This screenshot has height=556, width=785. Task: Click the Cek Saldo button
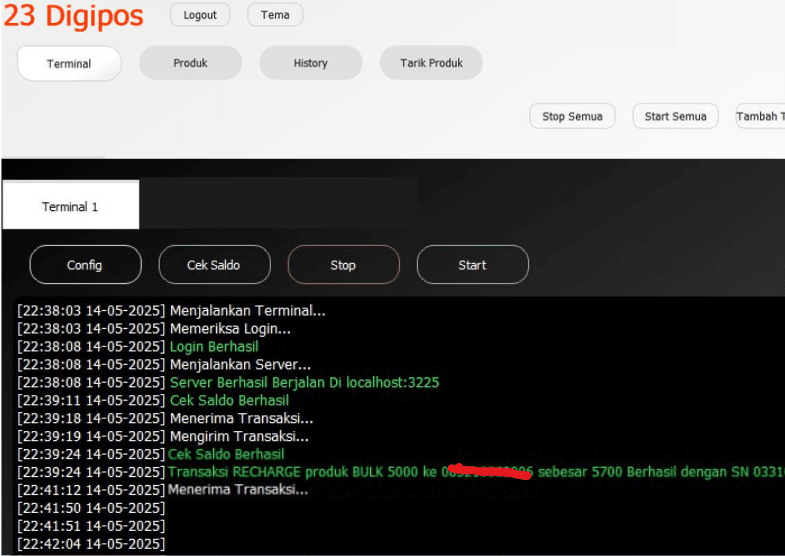click(x=214, y=265)
